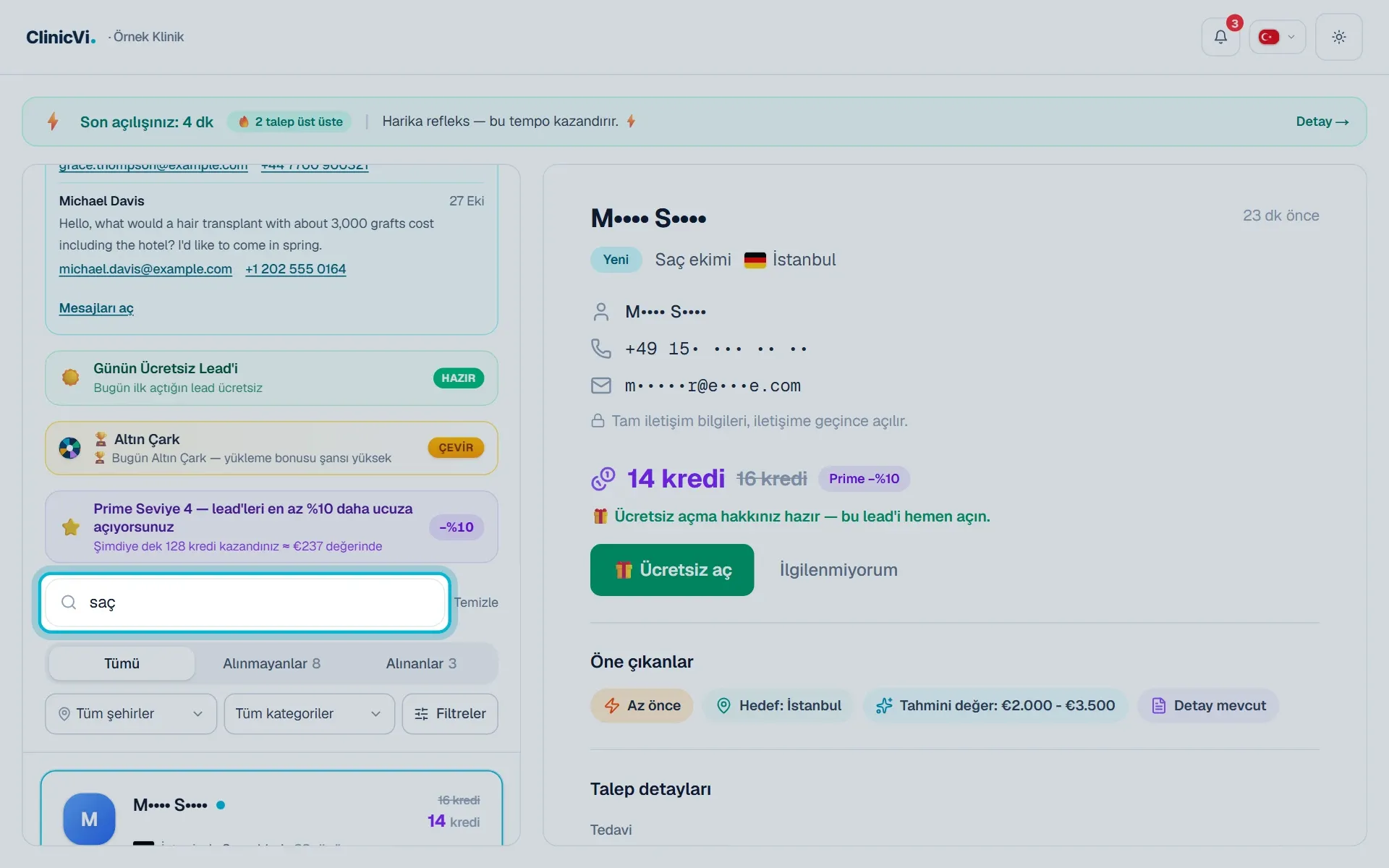Open the Filtreler button
1389x868 pixels.
click(x=450, y=714)
